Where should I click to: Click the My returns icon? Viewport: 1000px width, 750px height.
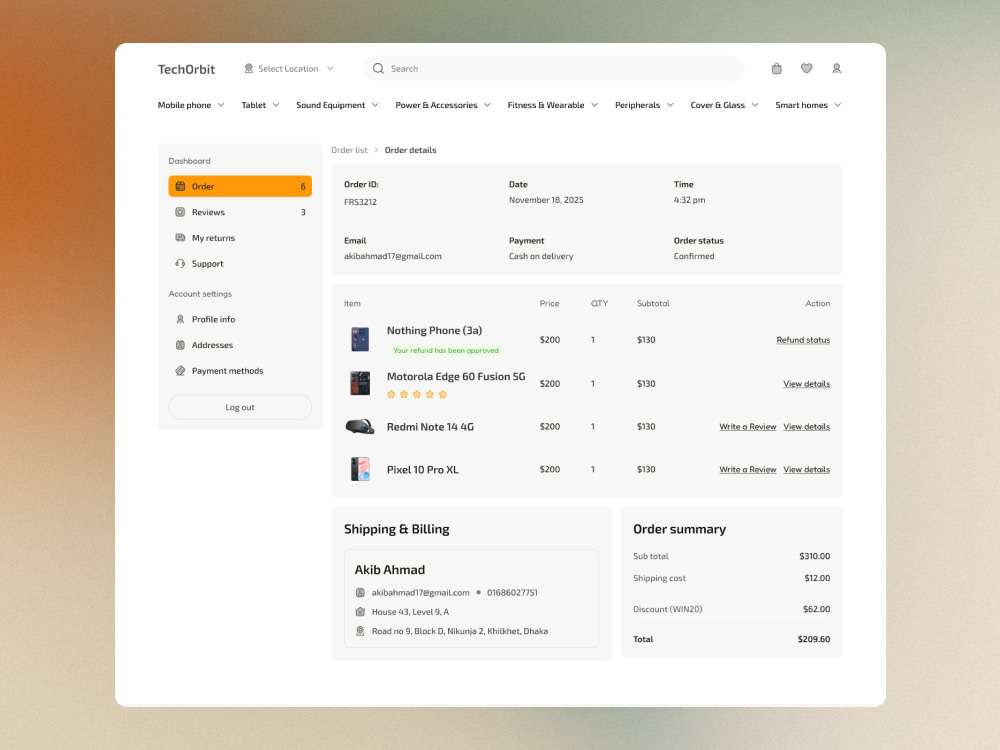point(180,237)
